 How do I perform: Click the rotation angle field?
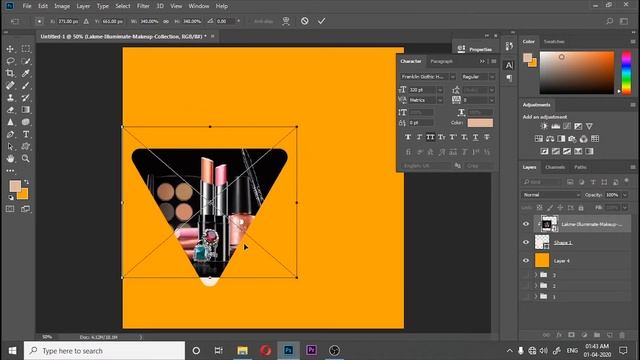[x=225, y=21]
